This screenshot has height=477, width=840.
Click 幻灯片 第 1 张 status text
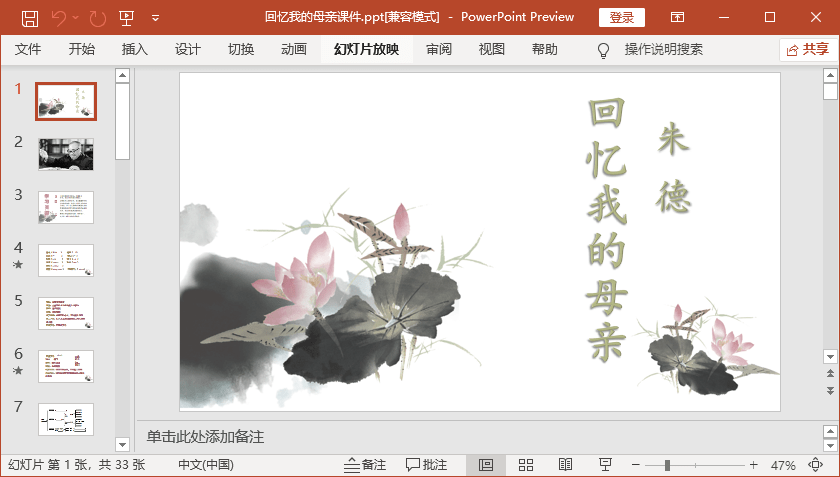76,465
